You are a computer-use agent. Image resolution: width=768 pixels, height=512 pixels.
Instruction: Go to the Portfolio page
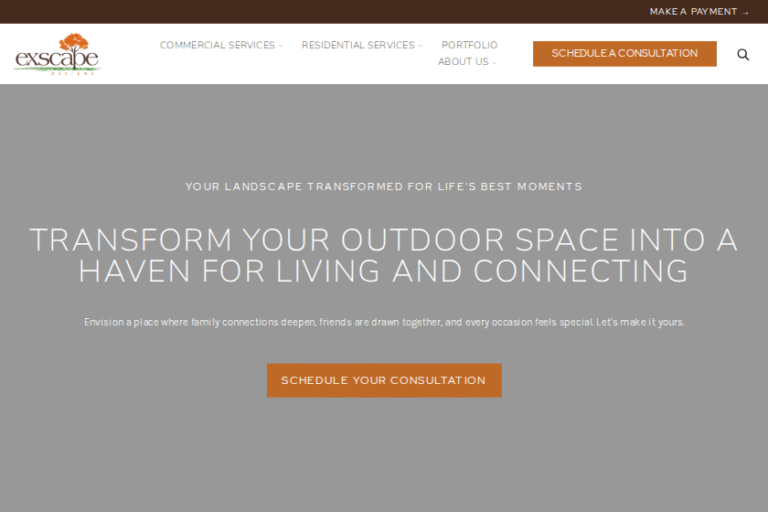point(469,45)
